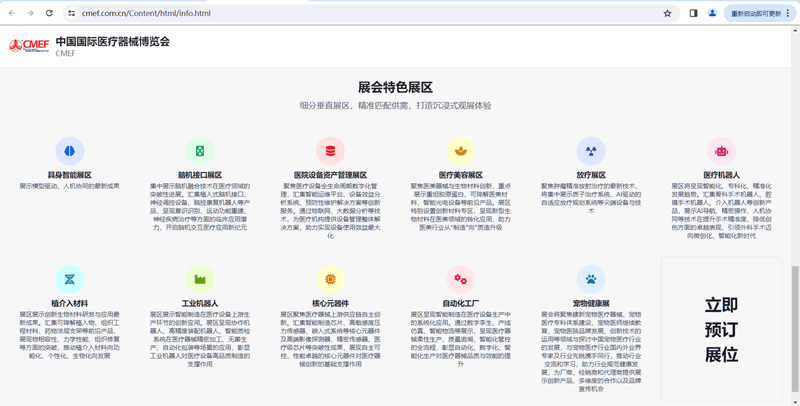Click the 宠物健康展 paw icon

coord(591,279)
